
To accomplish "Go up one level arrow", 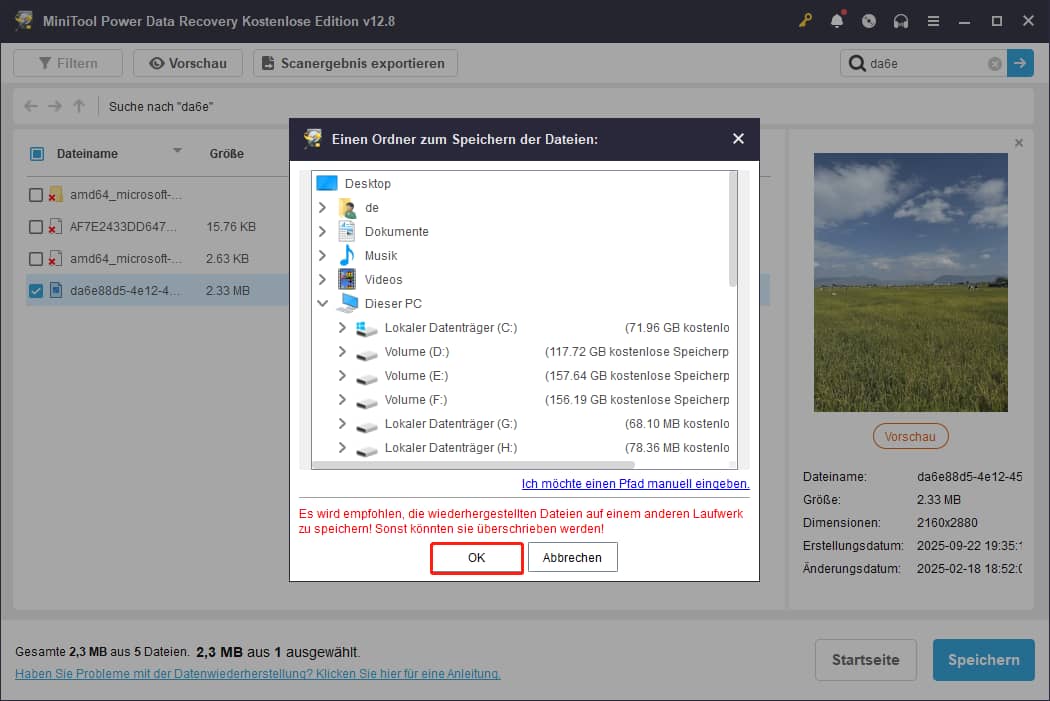I will pos(79,106).
